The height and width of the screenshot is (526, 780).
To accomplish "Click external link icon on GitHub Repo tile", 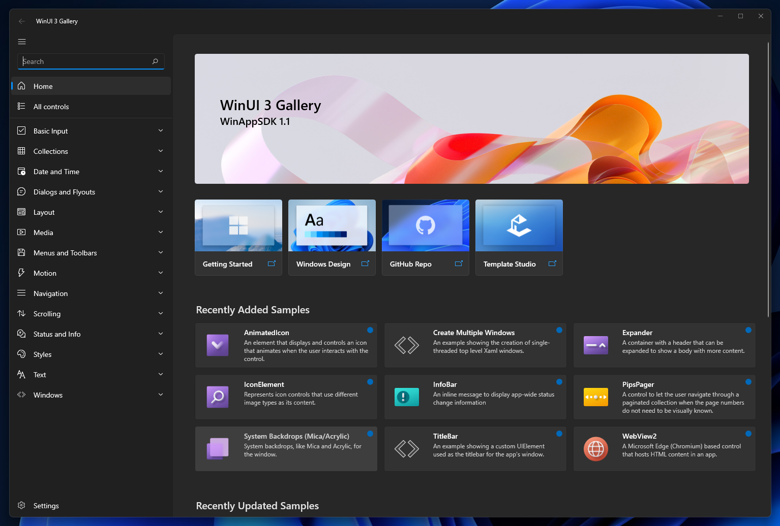I will (x=459, y=263).
